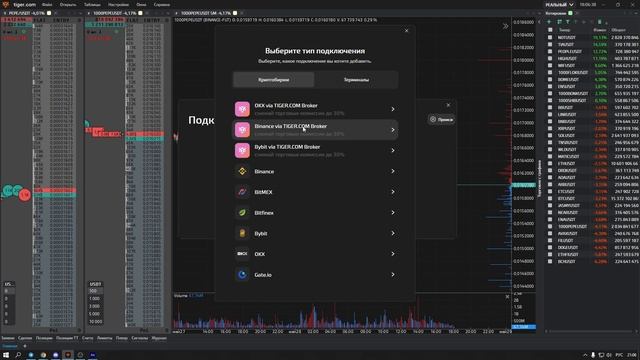Screen dimensions: 640x360
Task: Click the green plus icon in quotes toolbar
Action: point(549,22)
